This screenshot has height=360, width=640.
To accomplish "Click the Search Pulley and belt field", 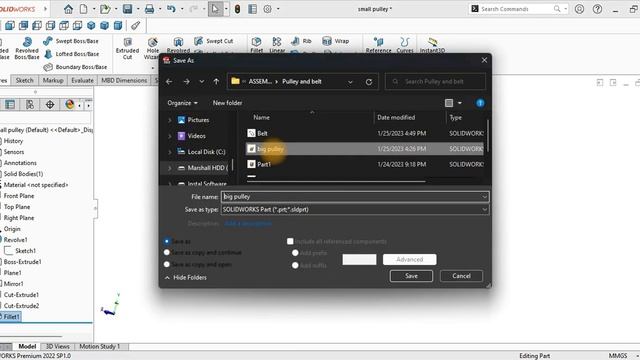I will [x=436, y=82].
